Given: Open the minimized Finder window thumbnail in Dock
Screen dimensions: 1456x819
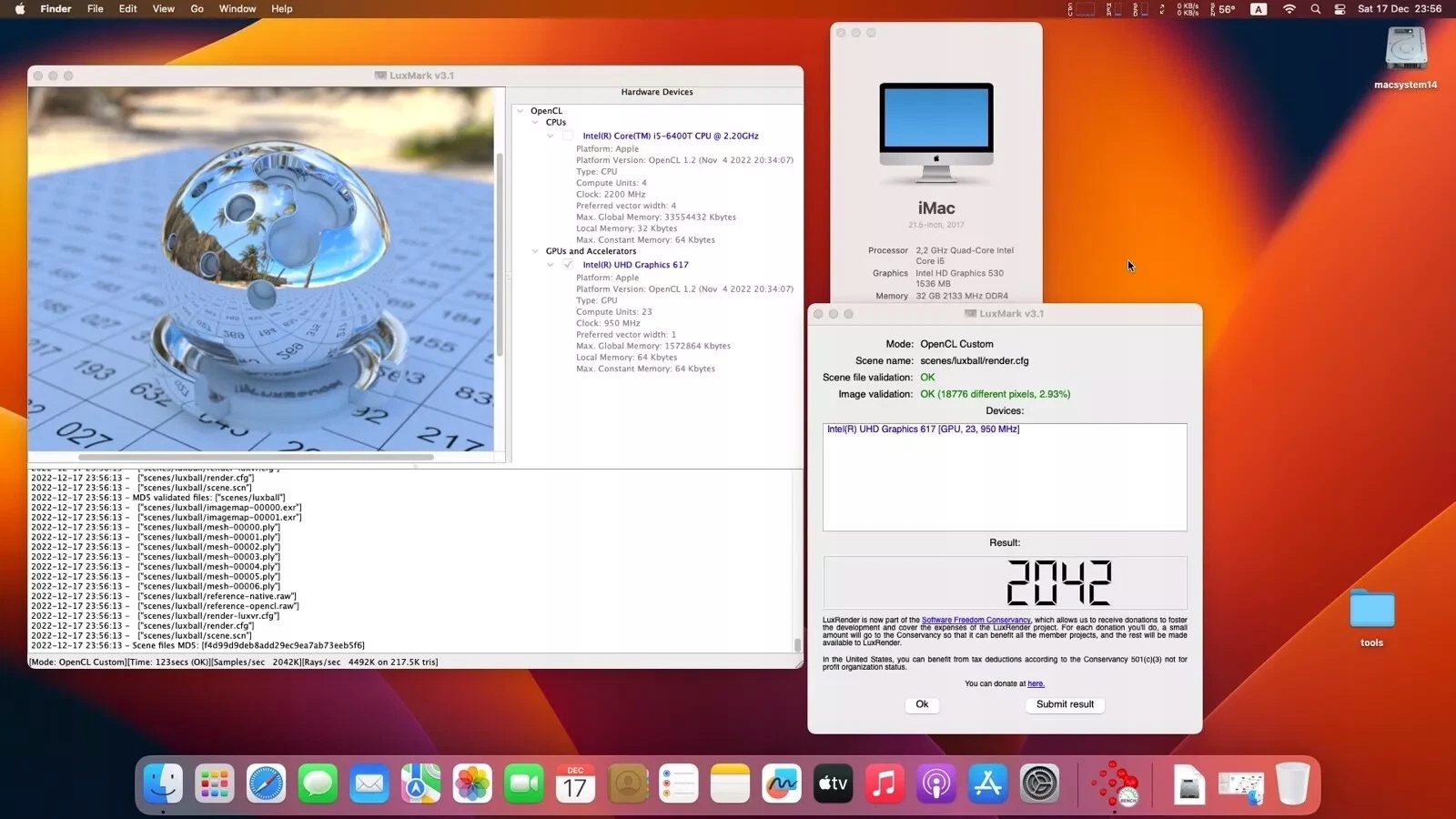Looking at the screenshot, I should pyautogui.click(x=1241, y=786).
